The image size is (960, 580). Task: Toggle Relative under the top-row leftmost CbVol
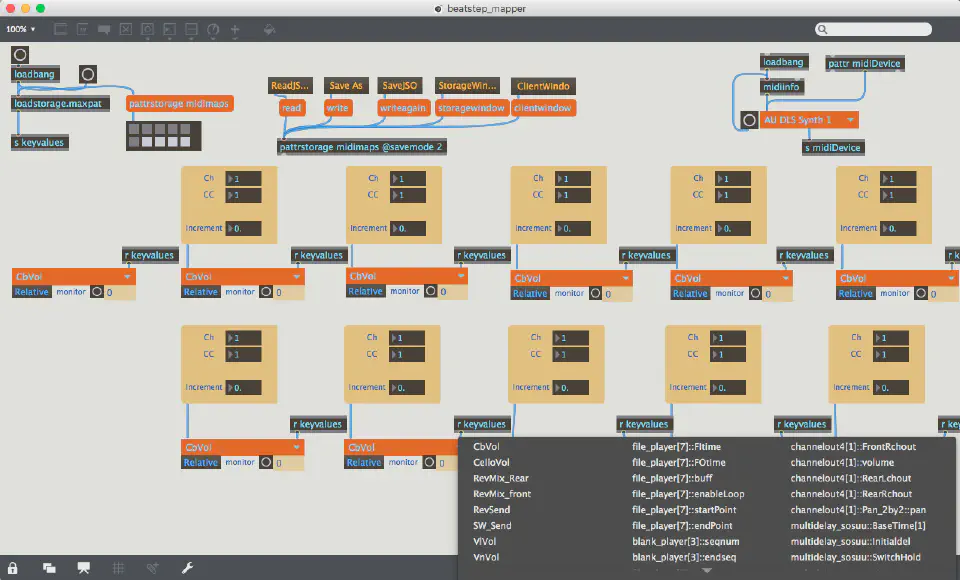point(31,292)
